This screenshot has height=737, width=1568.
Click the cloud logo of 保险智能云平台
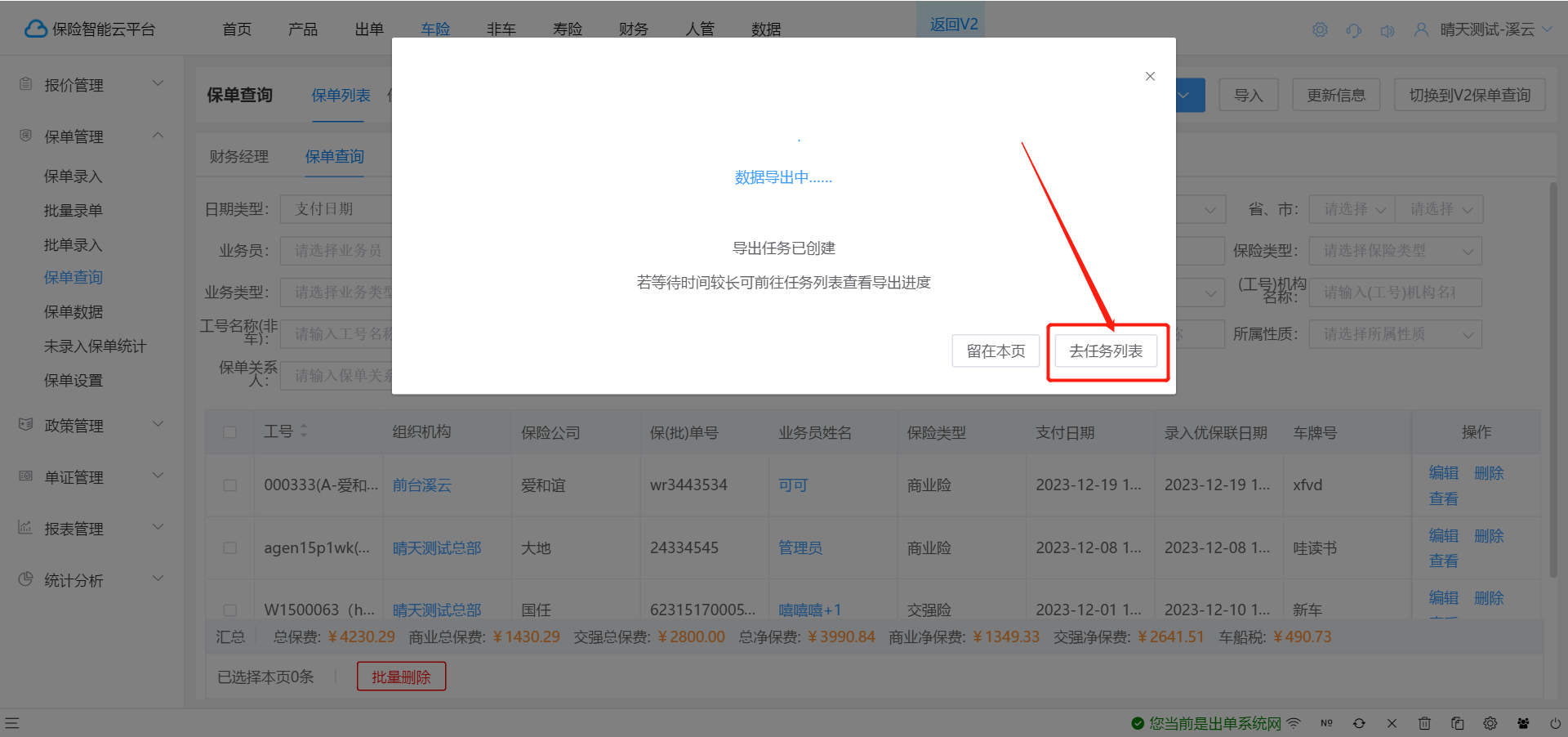(x=36, y=29)
